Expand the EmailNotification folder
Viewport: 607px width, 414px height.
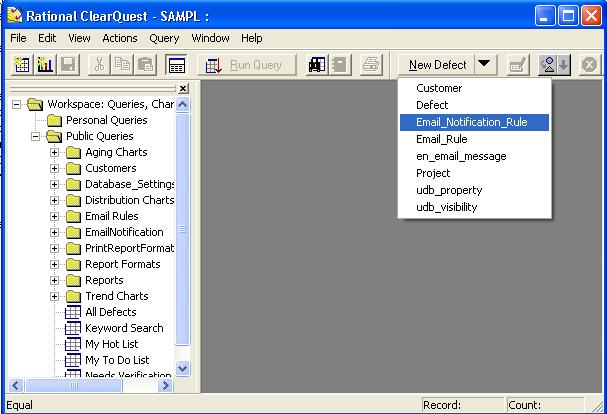pyautogui.click(x=55, y=232)
